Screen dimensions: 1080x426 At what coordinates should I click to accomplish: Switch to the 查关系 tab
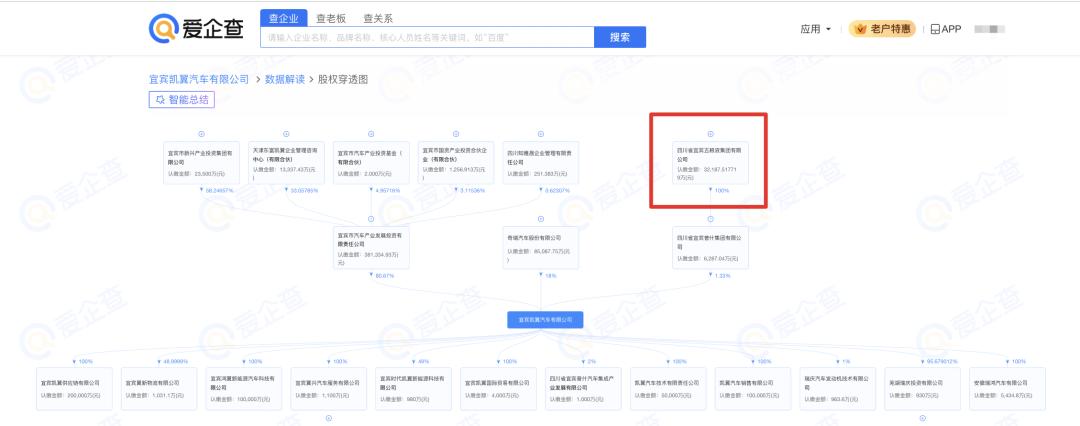tap(377, 18)
